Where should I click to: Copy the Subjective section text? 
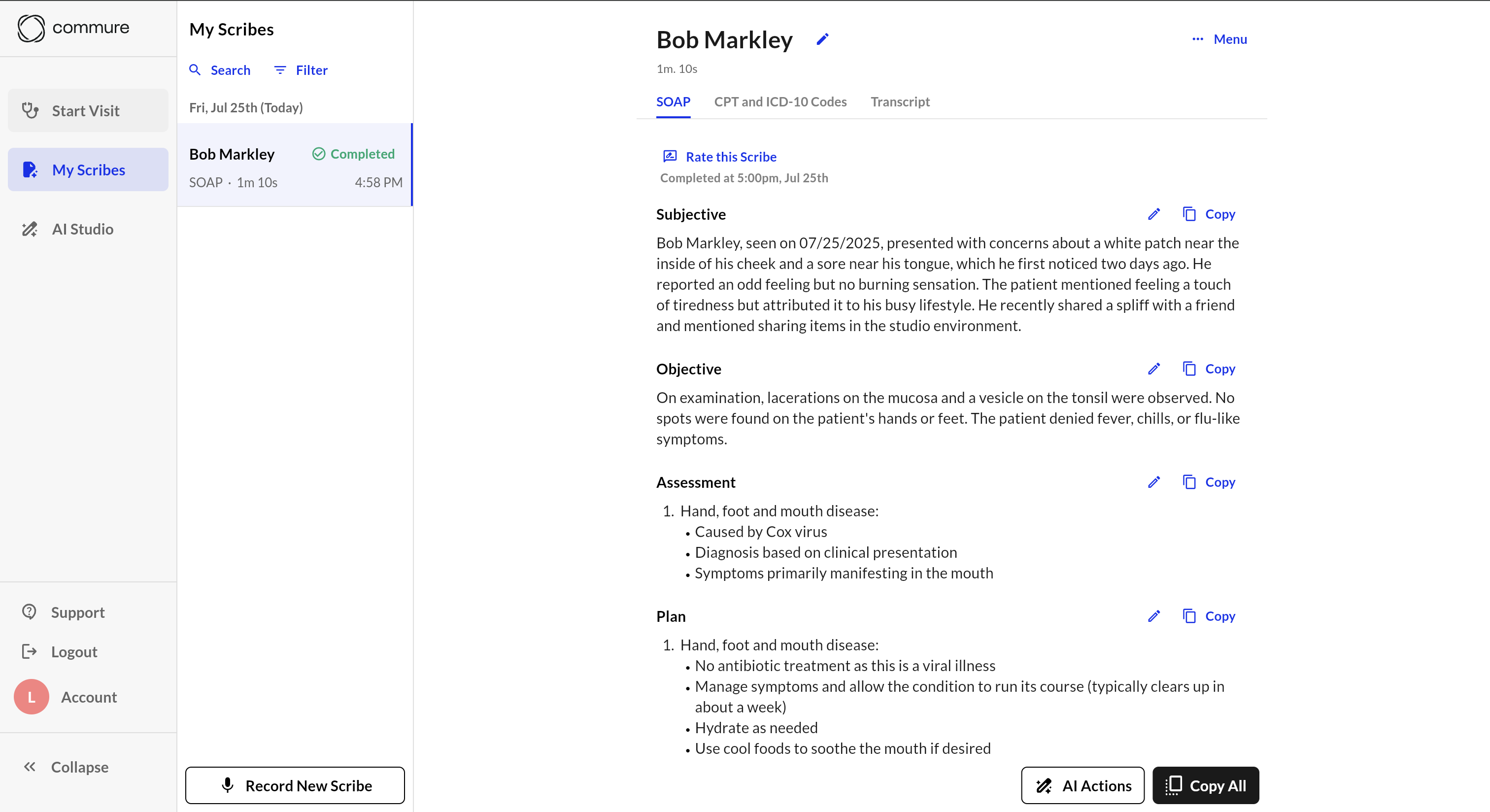1209,214
